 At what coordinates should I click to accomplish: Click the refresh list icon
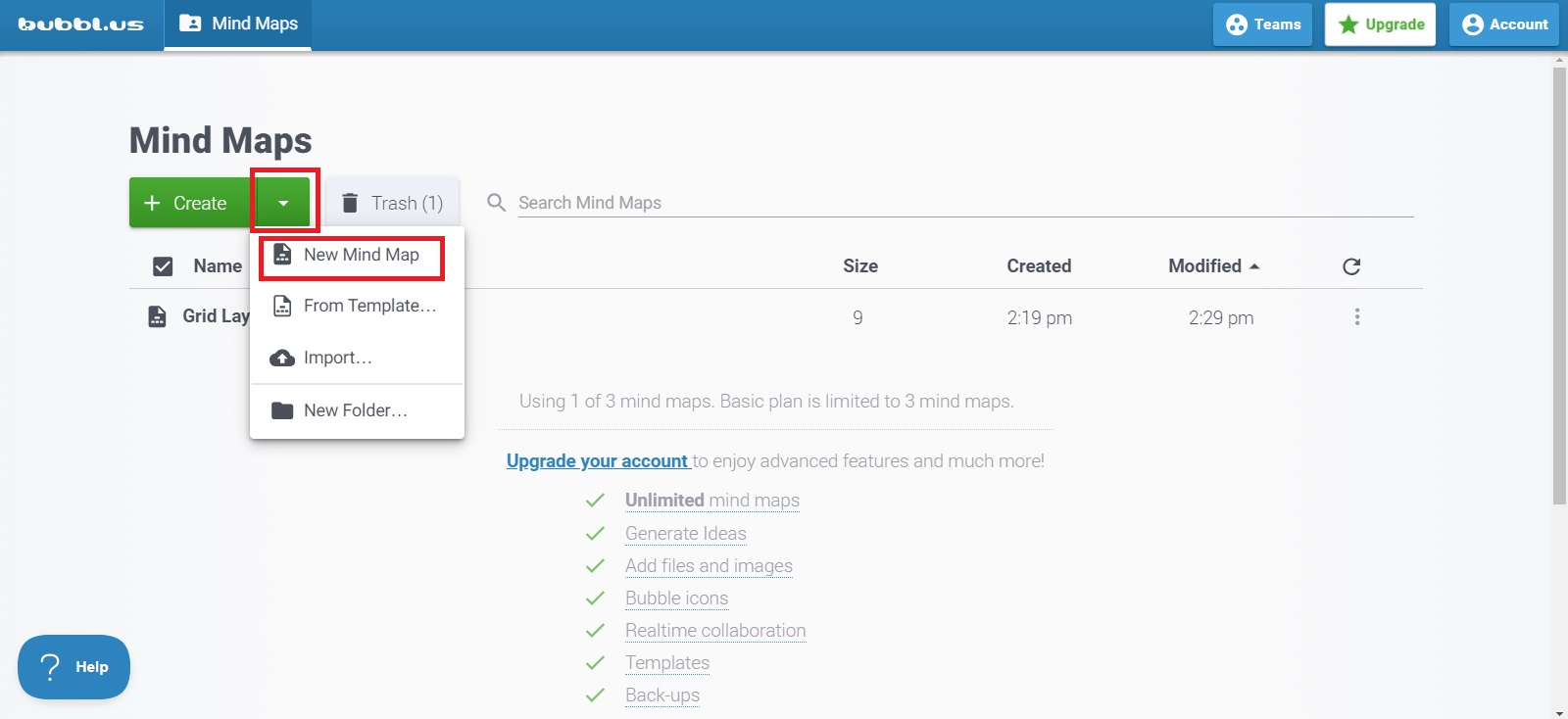1351,266
